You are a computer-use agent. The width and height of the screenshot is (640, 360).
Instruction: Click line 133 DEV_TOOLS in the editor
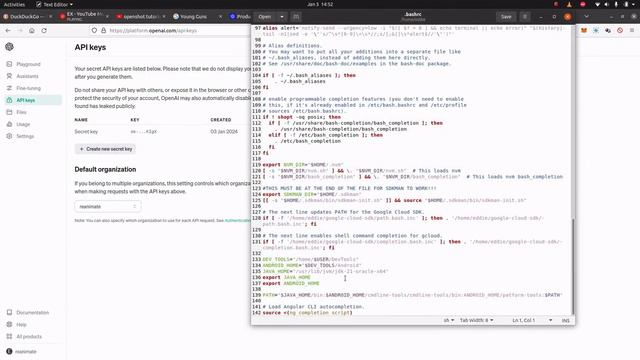click(x=310, y=260)
